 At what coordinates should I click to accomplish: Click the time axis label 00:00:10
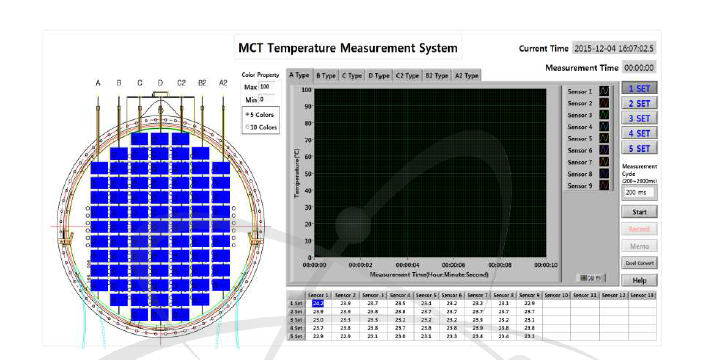pyautogui.click(x=546, y=265)
